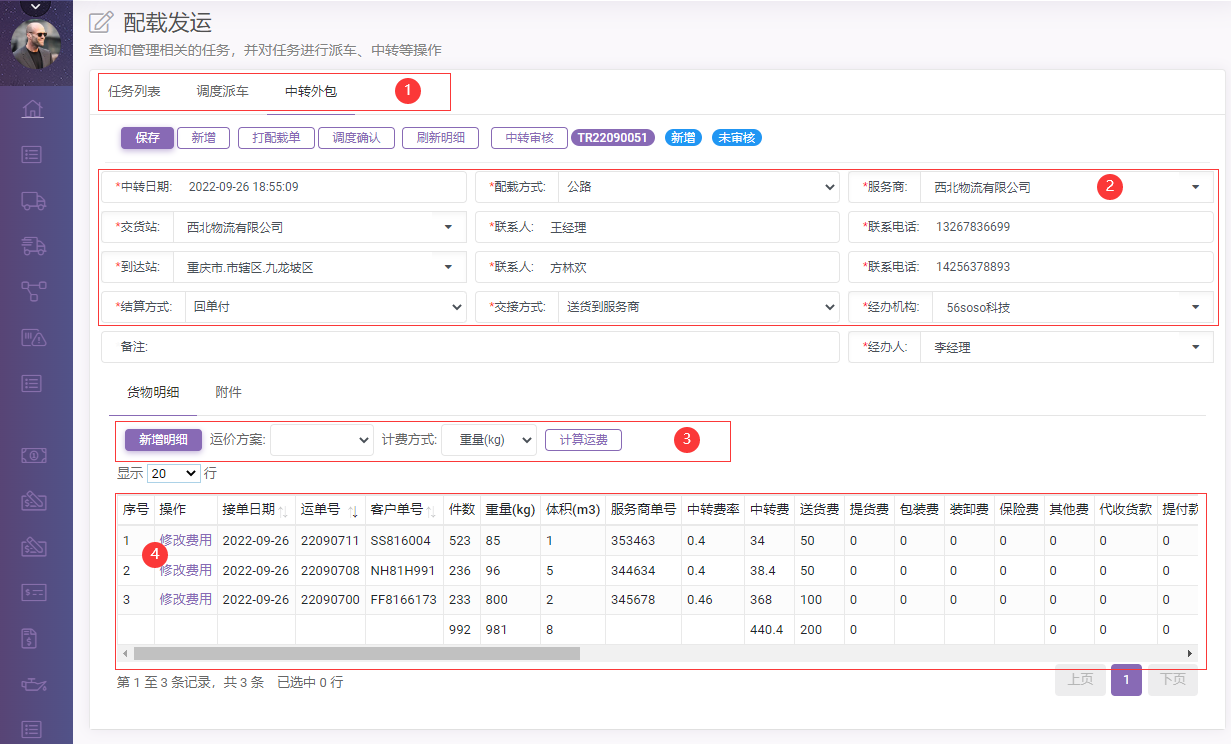Open the 计费方式 重量(kg) dropdown
The image size is (1231, 744).
point(488,440)
